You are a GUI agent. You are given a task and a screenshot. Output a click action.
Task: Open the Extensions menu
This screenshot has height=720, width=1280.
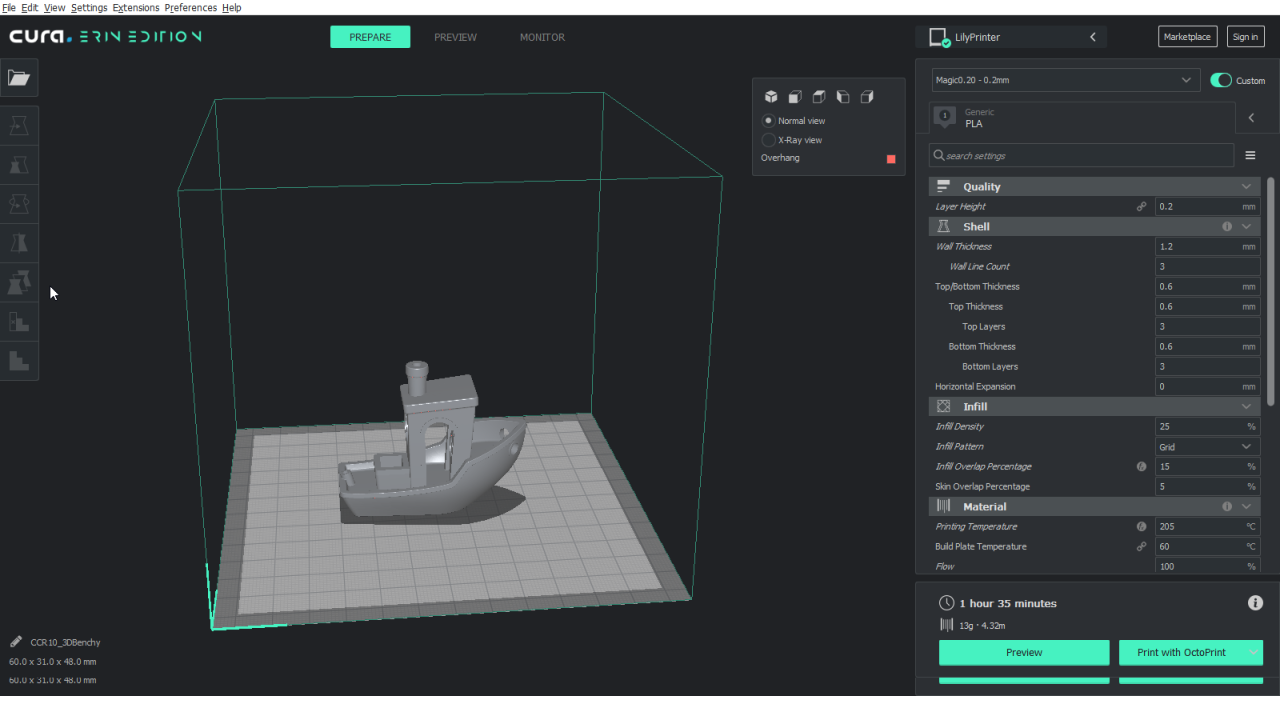tap(135, 8)
